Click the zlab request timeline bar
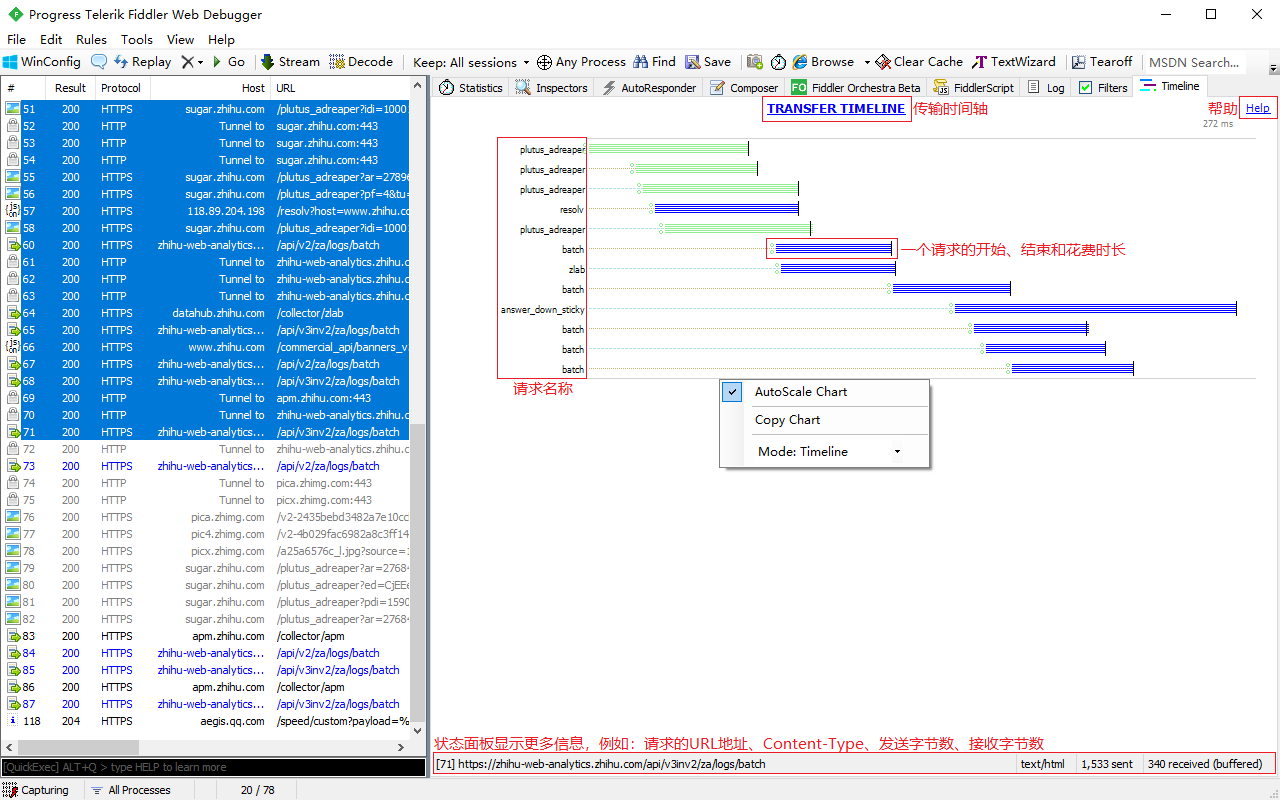1280x800 pixels. click(838, 269)
